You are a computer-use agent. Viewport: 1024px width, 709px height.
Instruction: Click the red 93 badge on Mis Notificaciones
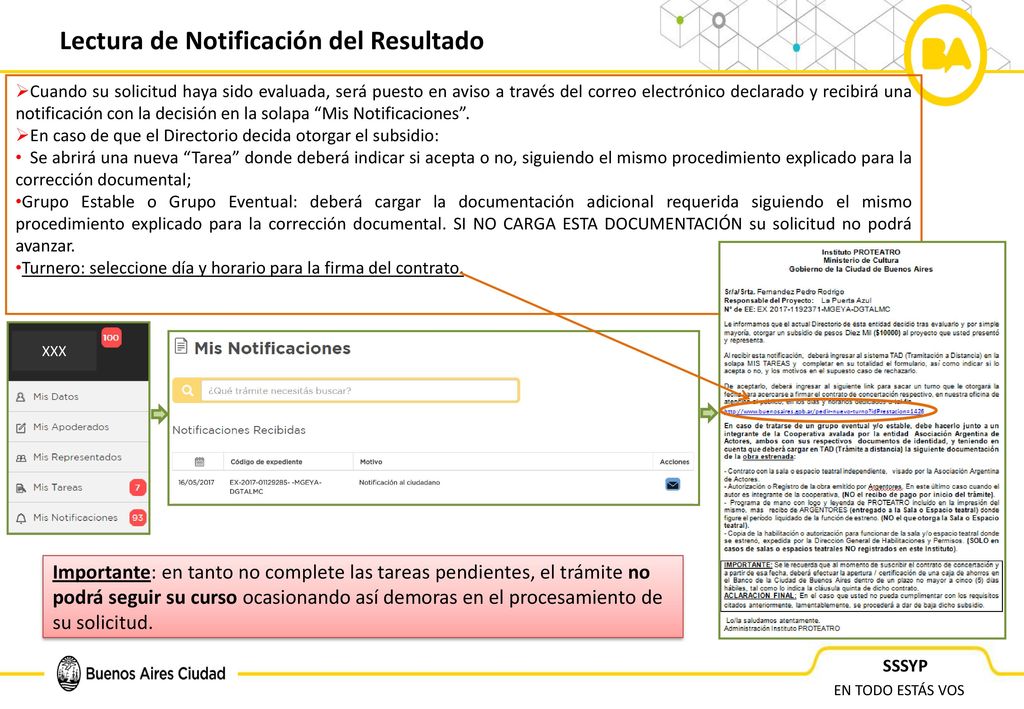coord(137,518)
